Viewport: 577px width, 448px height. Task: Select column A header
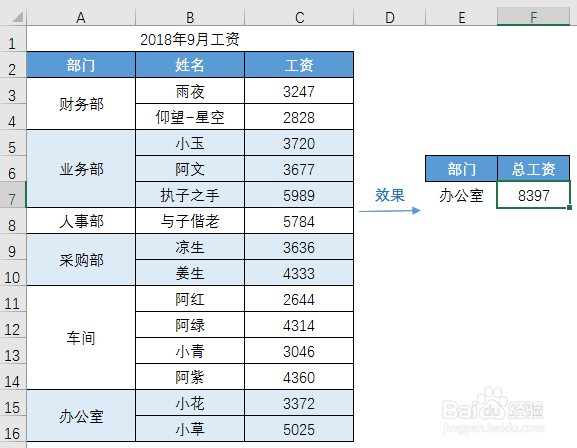81,17
